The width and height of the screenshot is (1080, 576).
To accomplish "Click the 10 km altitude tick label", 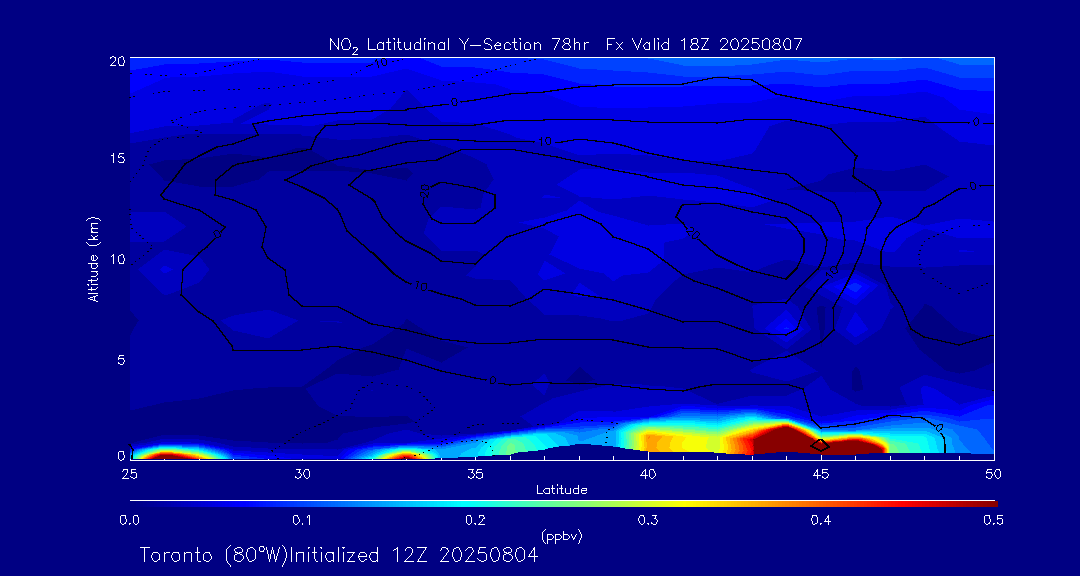I will pyautogui.click(x=114, y=259).
